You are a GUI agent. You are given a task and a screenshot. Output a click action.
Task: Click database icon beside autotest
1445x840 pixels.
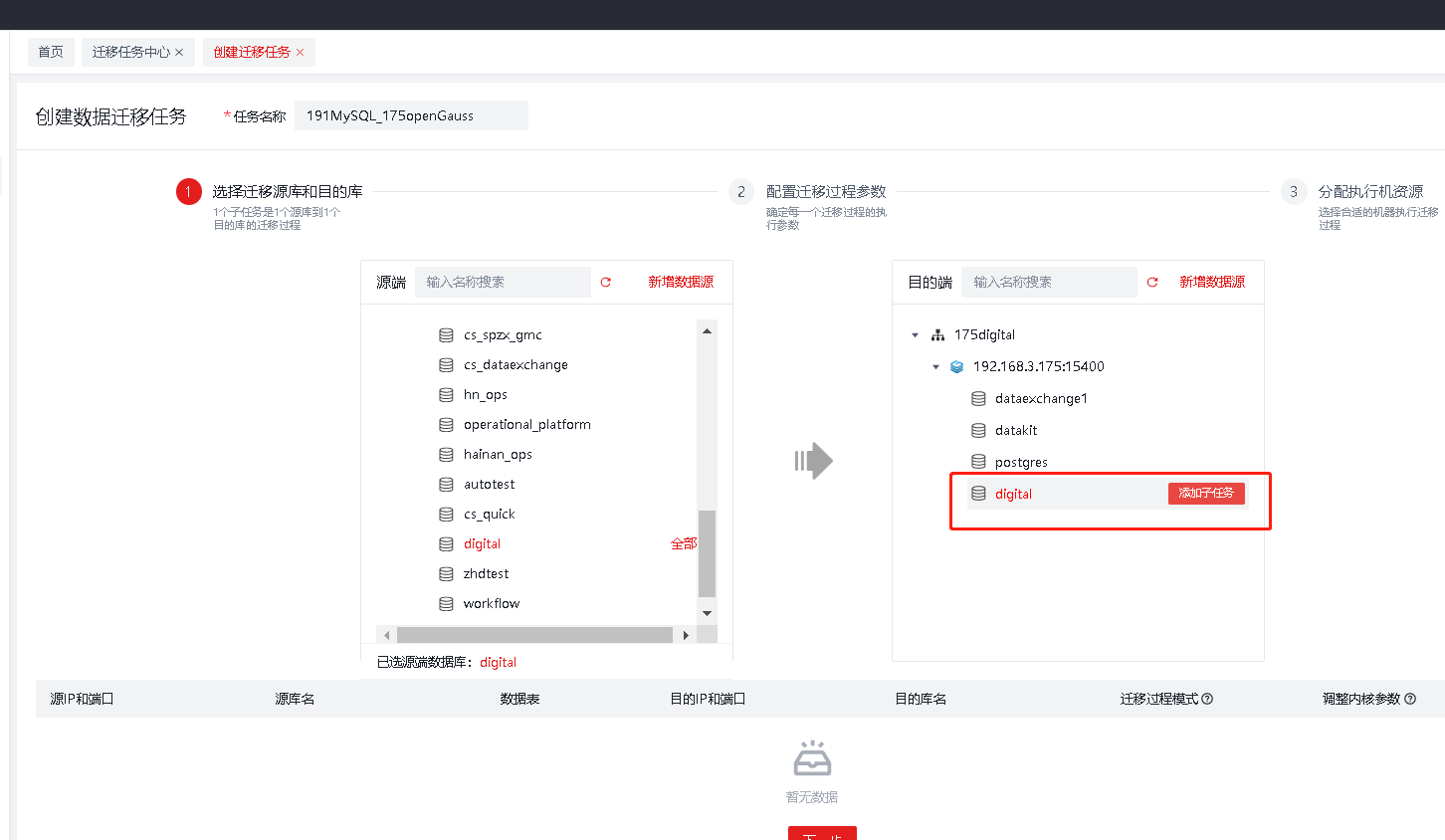(446, 485)
